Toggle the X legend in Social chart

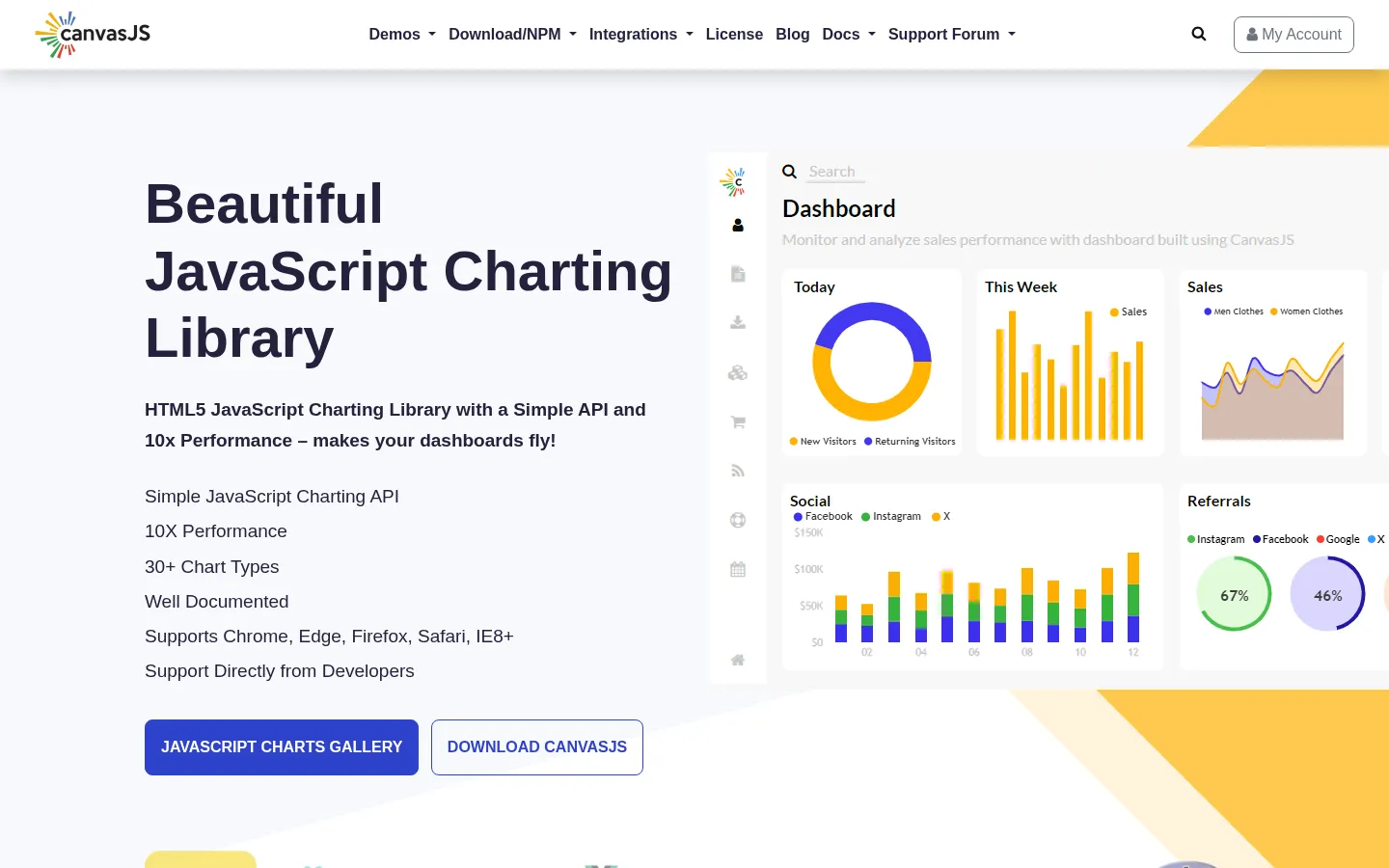(941, 517)
